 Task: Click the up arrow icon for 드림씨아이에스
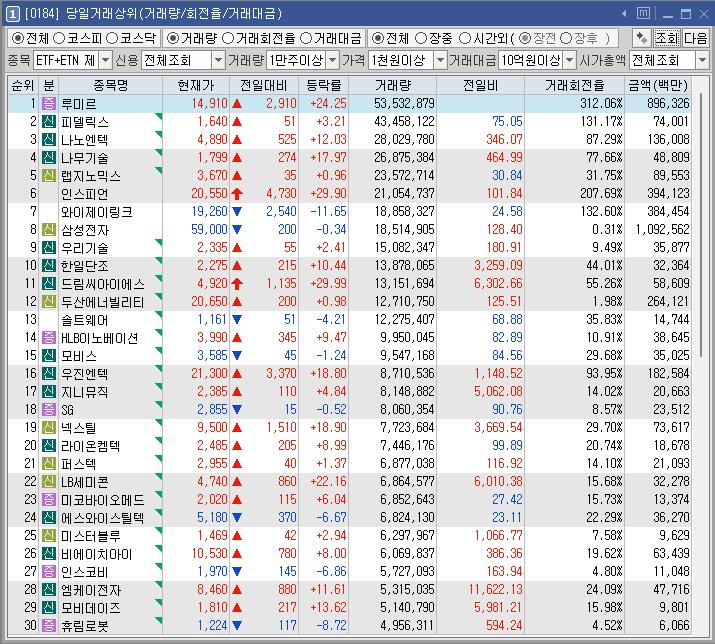[237, 284]
